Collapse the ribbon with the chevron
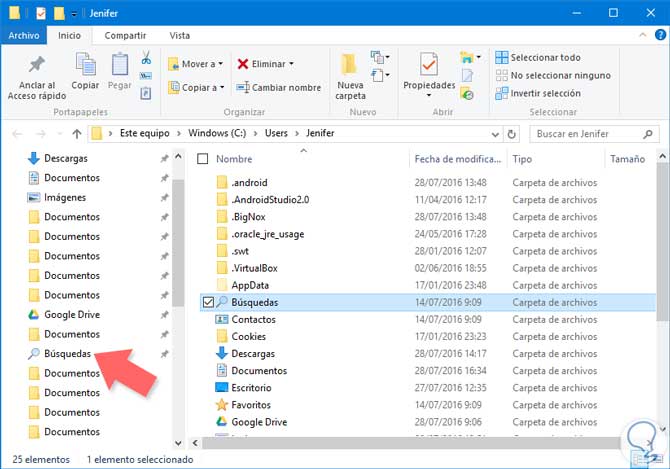 pos(642,35)
